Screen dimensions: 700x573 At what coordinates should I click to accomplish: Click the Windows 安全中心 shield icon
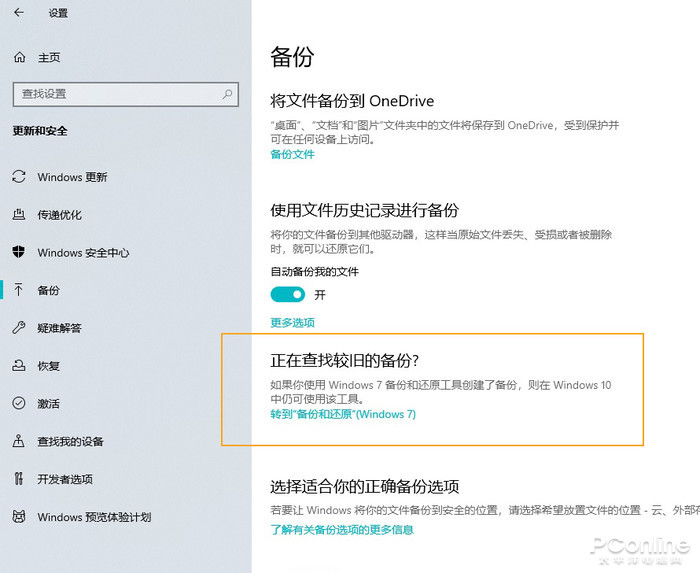click(x=18, y=253)
